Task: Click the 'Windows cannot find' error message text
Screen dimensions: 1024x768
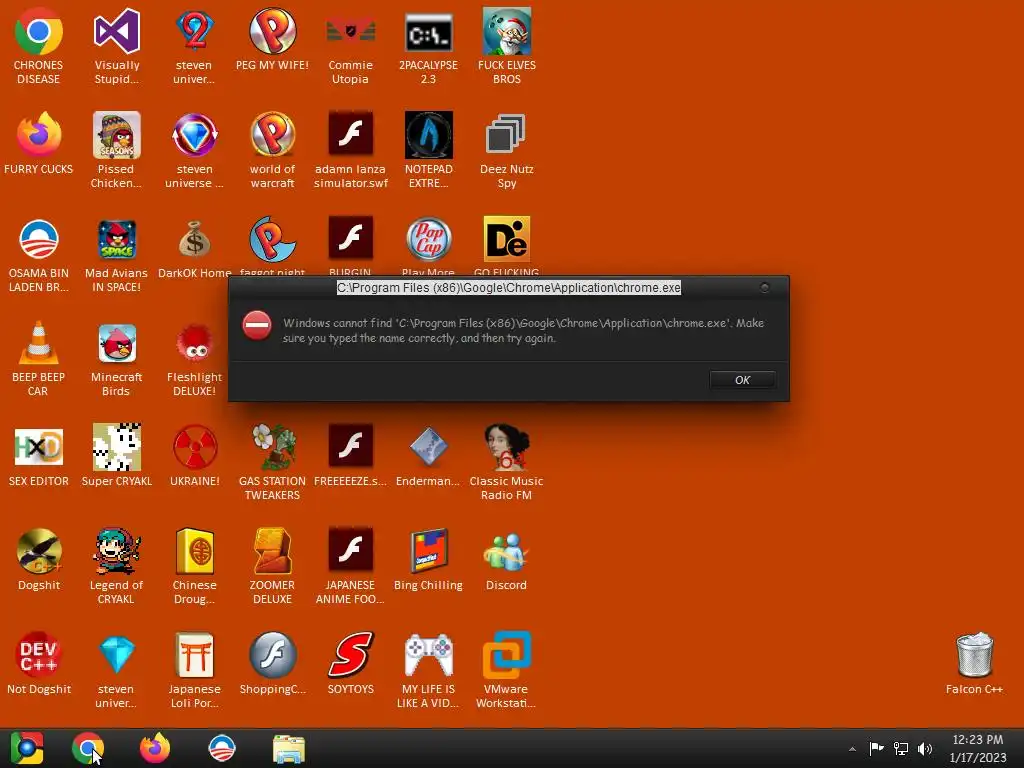Action: [523, 330]
